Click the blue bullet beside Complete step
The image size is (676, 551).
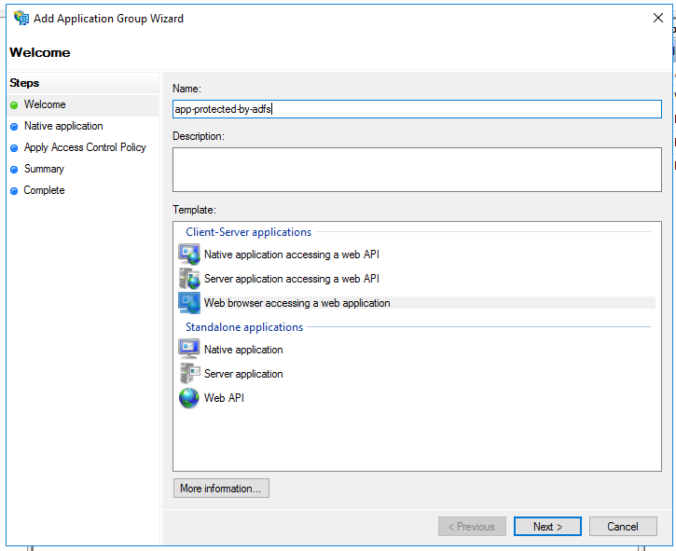tap(14, 191)
